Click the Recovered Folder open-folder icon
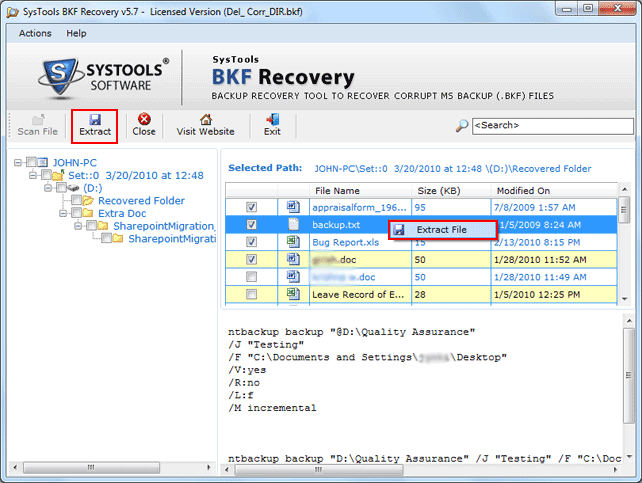Image resolution: width=642 pixels, height=483 pixels. click(x=88, y=201)
